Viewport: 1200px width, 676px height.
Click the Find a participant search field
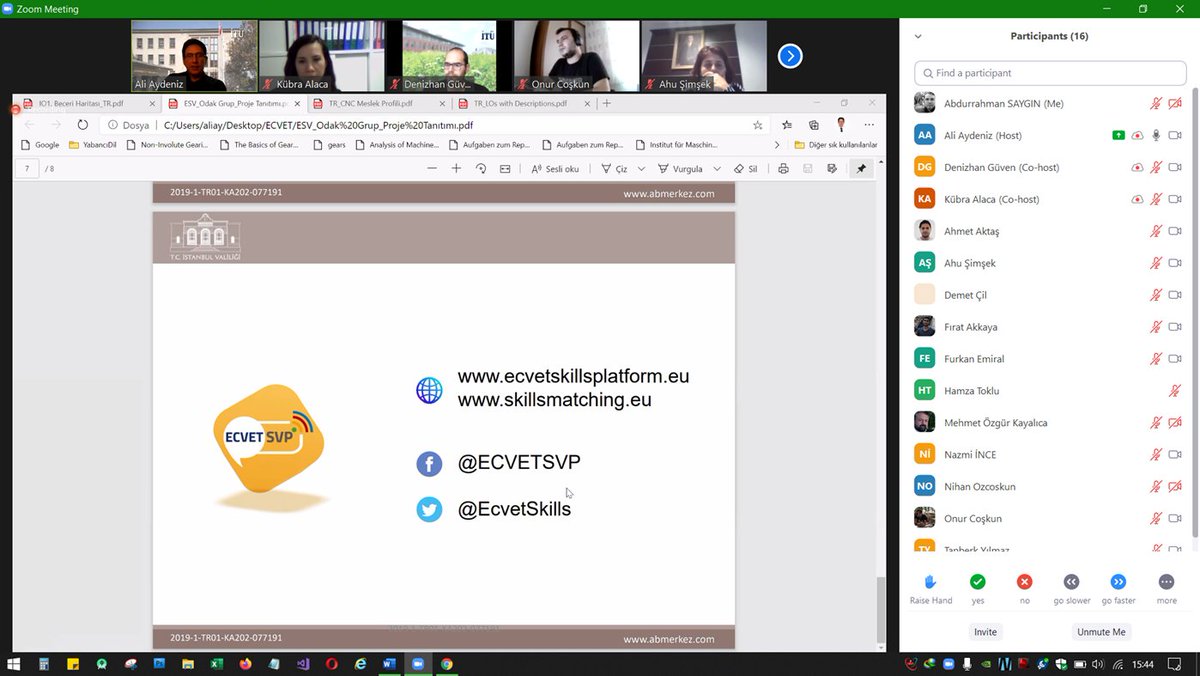pos(1048,73)
